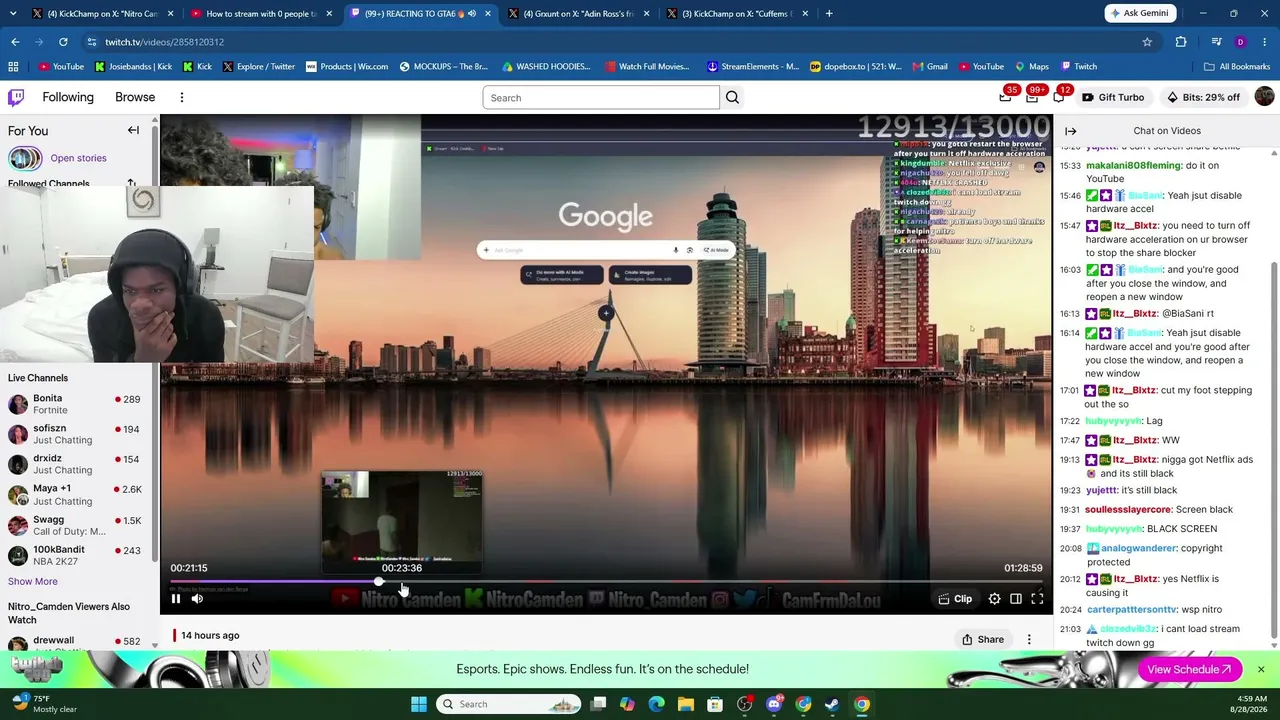Open more options beside the Share button
The image size is (1280, 720).
[x=1029, y=639]
